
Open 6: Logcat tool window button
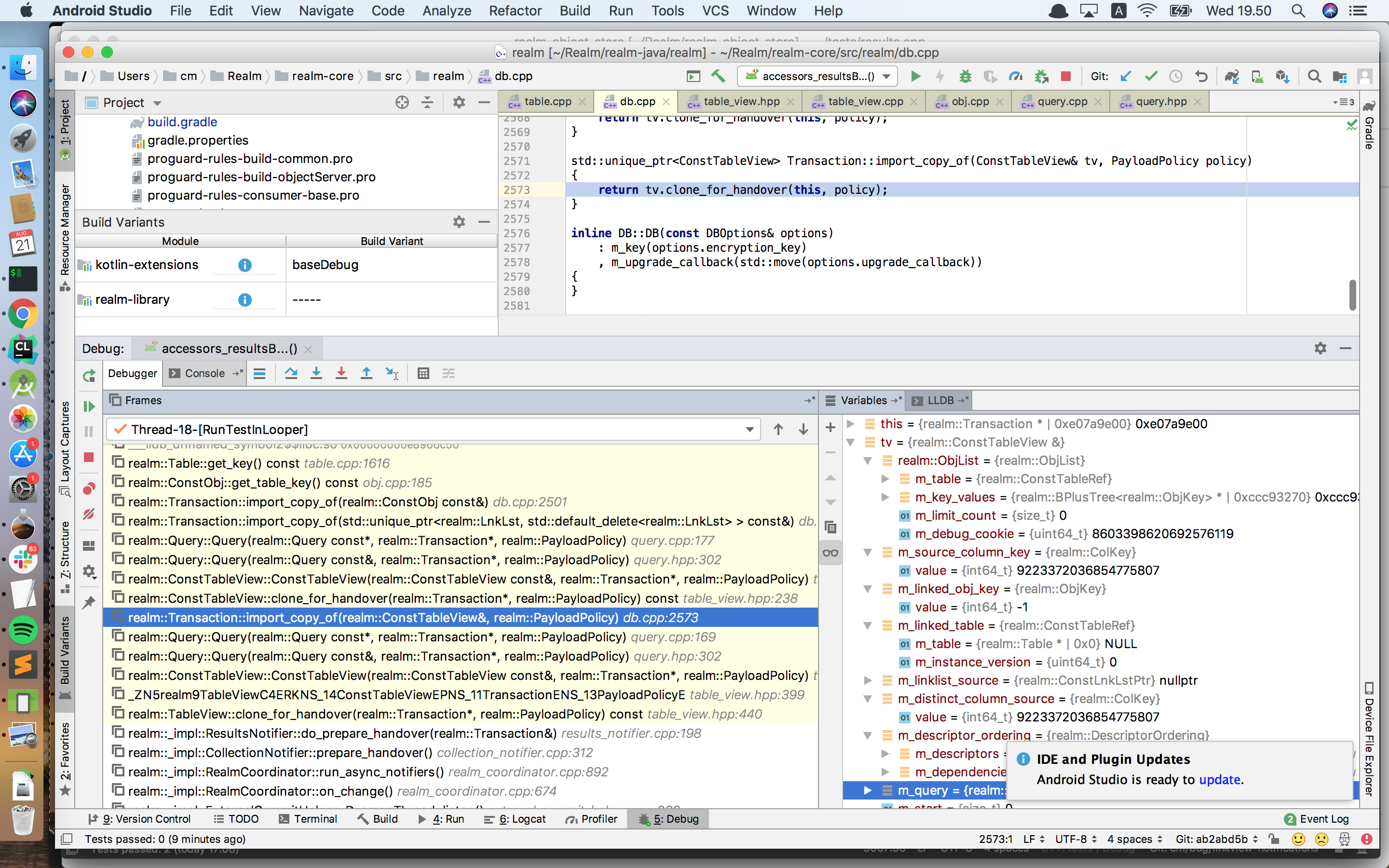coord(515,819)
